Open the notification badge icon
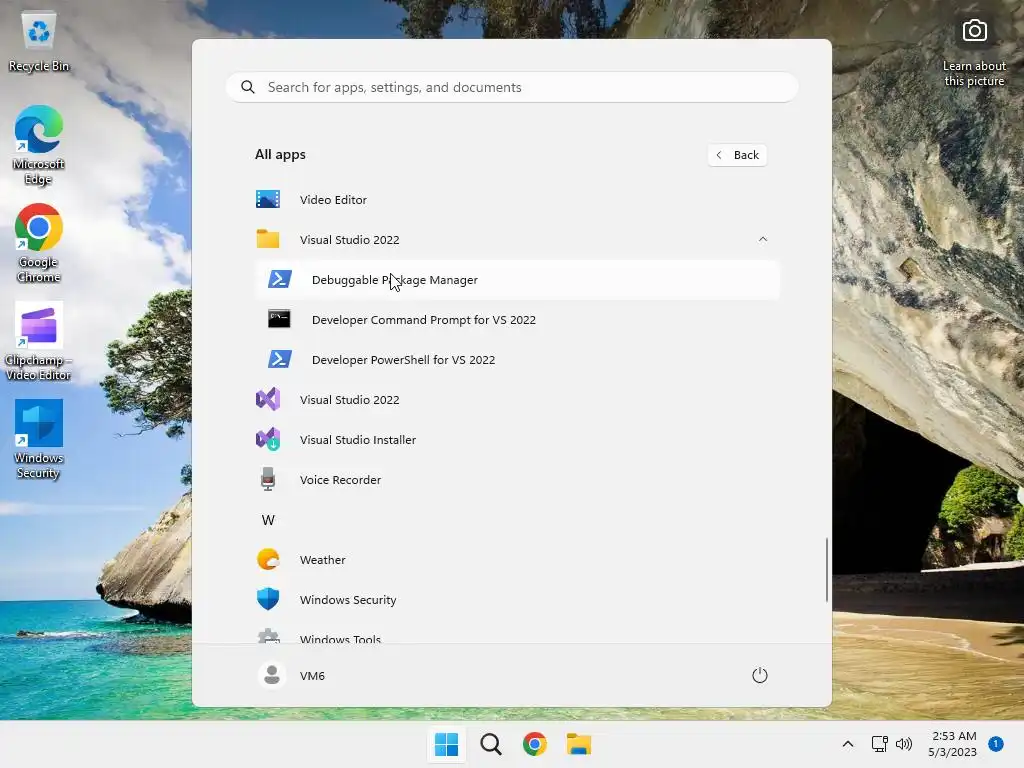The width and height of the screenshot is (1024, 768). [996, 744]
